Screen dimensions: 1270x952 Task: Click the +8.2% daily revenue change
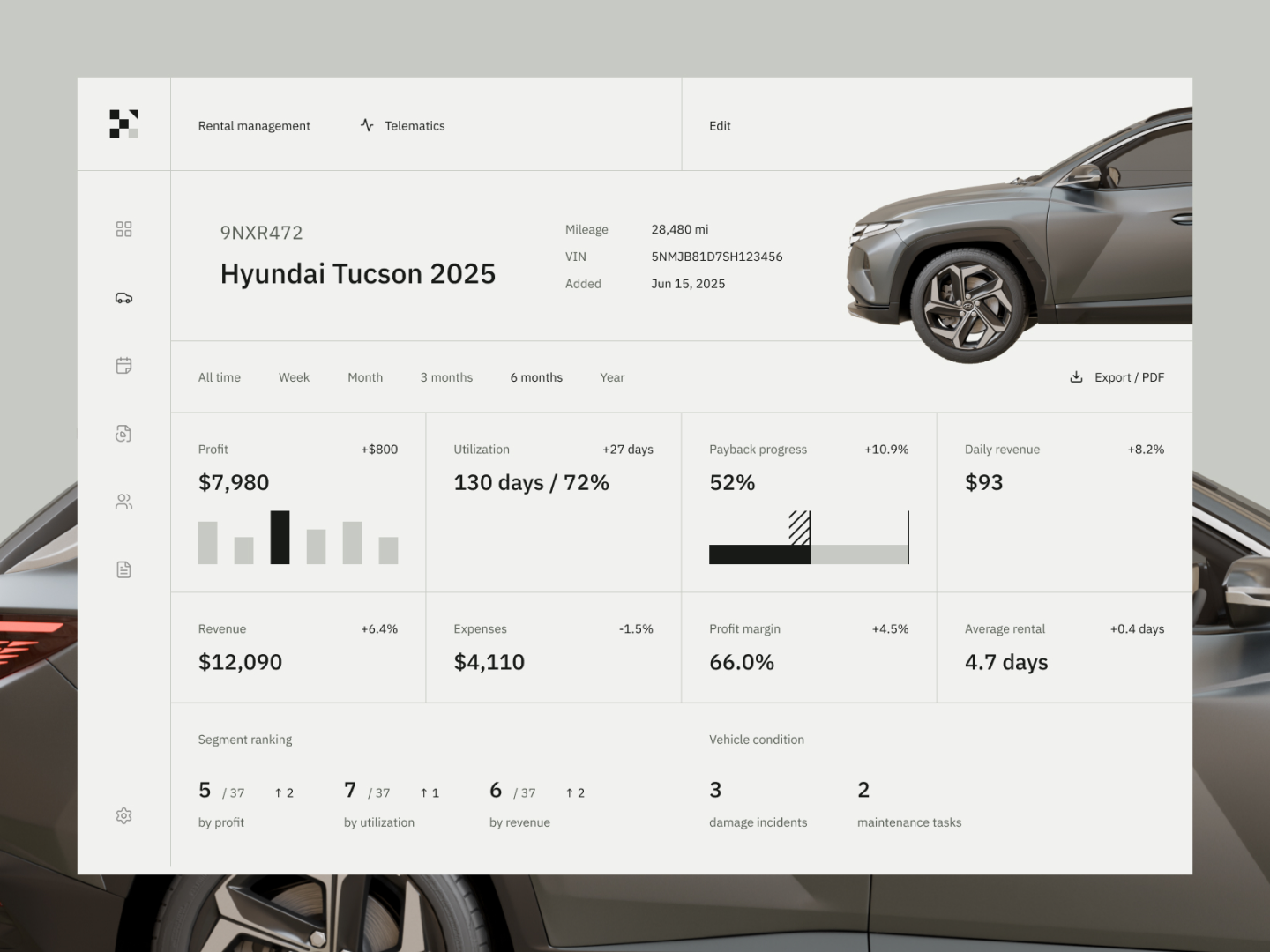point(1146,450)
